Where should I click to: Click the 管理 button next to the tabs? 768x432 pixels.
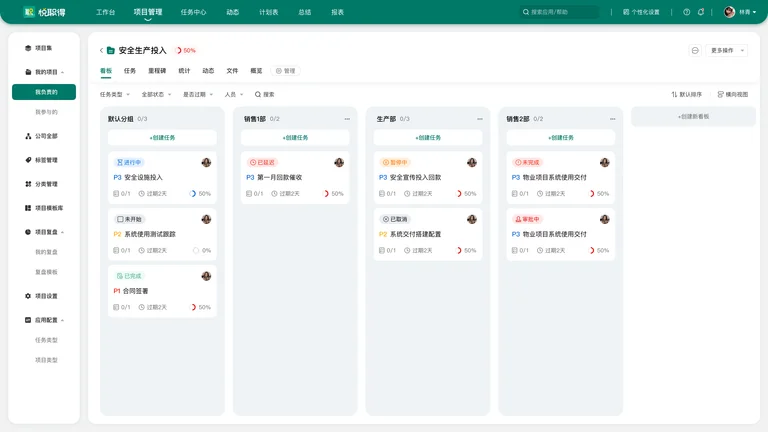click(x=286, y=71)
